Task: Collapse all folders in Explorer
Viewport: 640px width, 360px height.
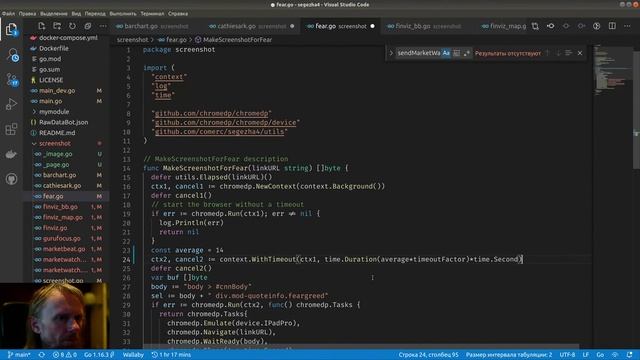Action: pyautogui.click(x=88, y=26)
